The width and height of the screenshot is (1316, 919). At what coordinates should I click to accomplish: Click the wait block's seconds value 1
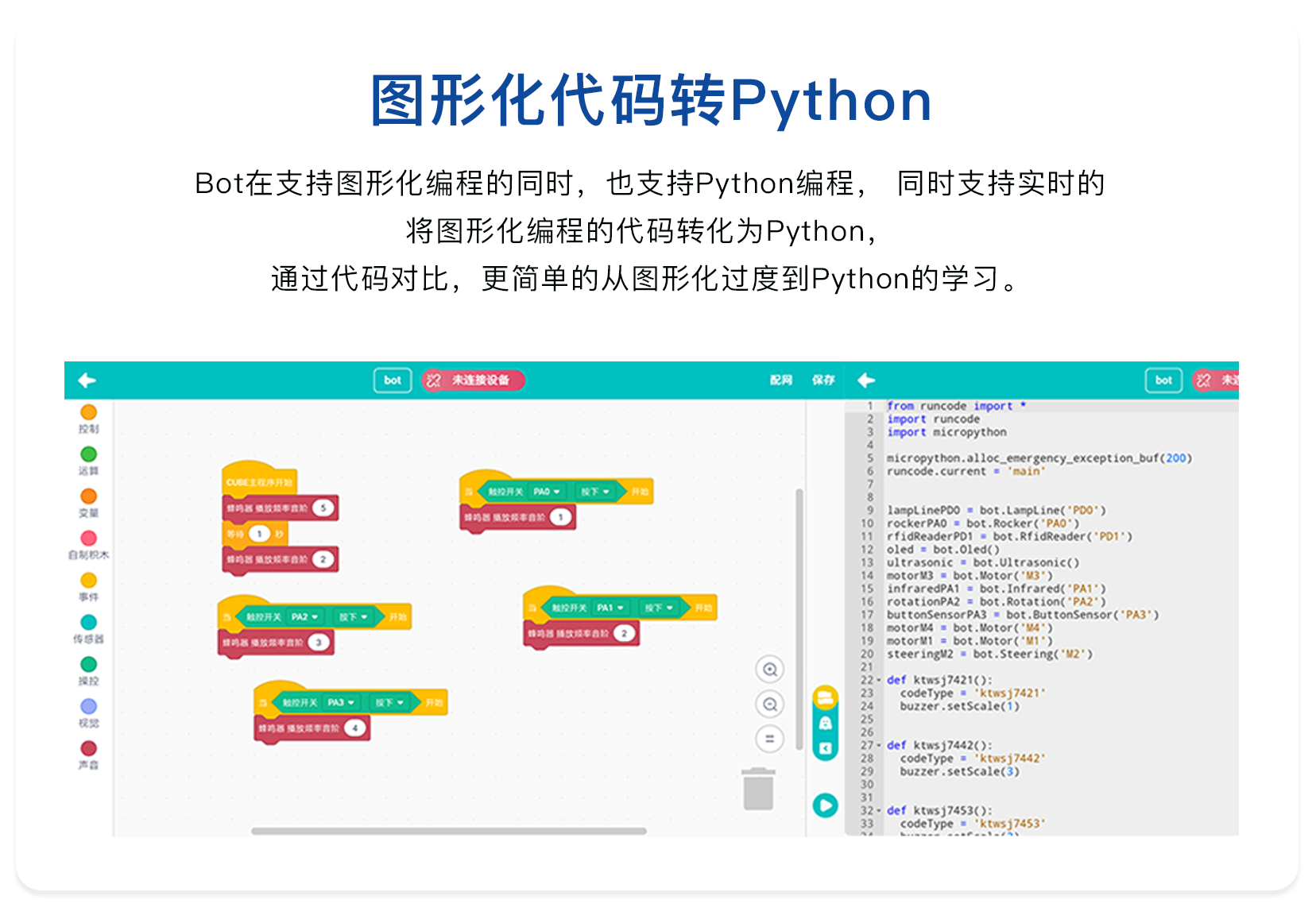(259, 534)
